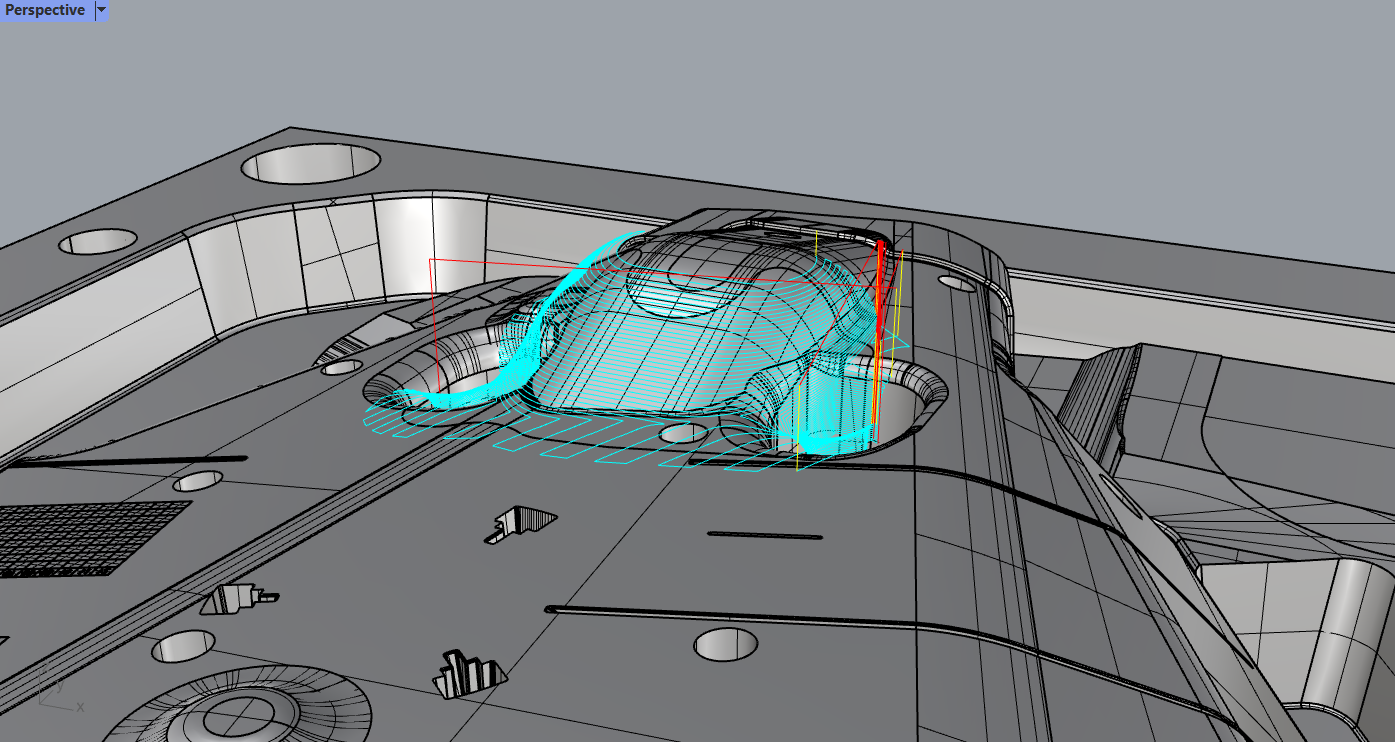
Task: Select the red vertical plunge toolpath line
Action: tap(879, 330)
